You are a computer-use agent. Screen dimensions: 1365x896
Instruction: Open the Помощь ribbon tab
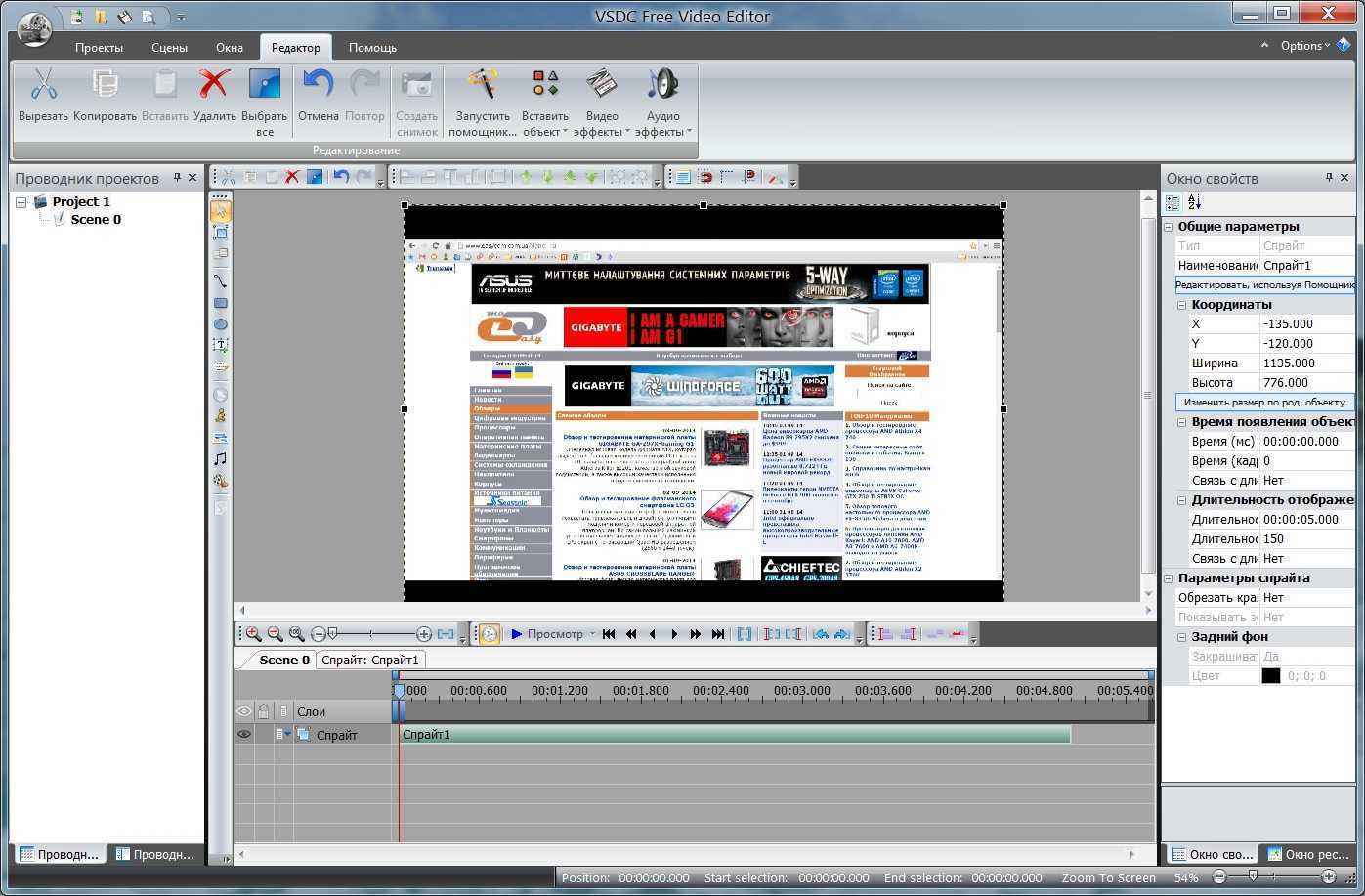pos(372,47)
